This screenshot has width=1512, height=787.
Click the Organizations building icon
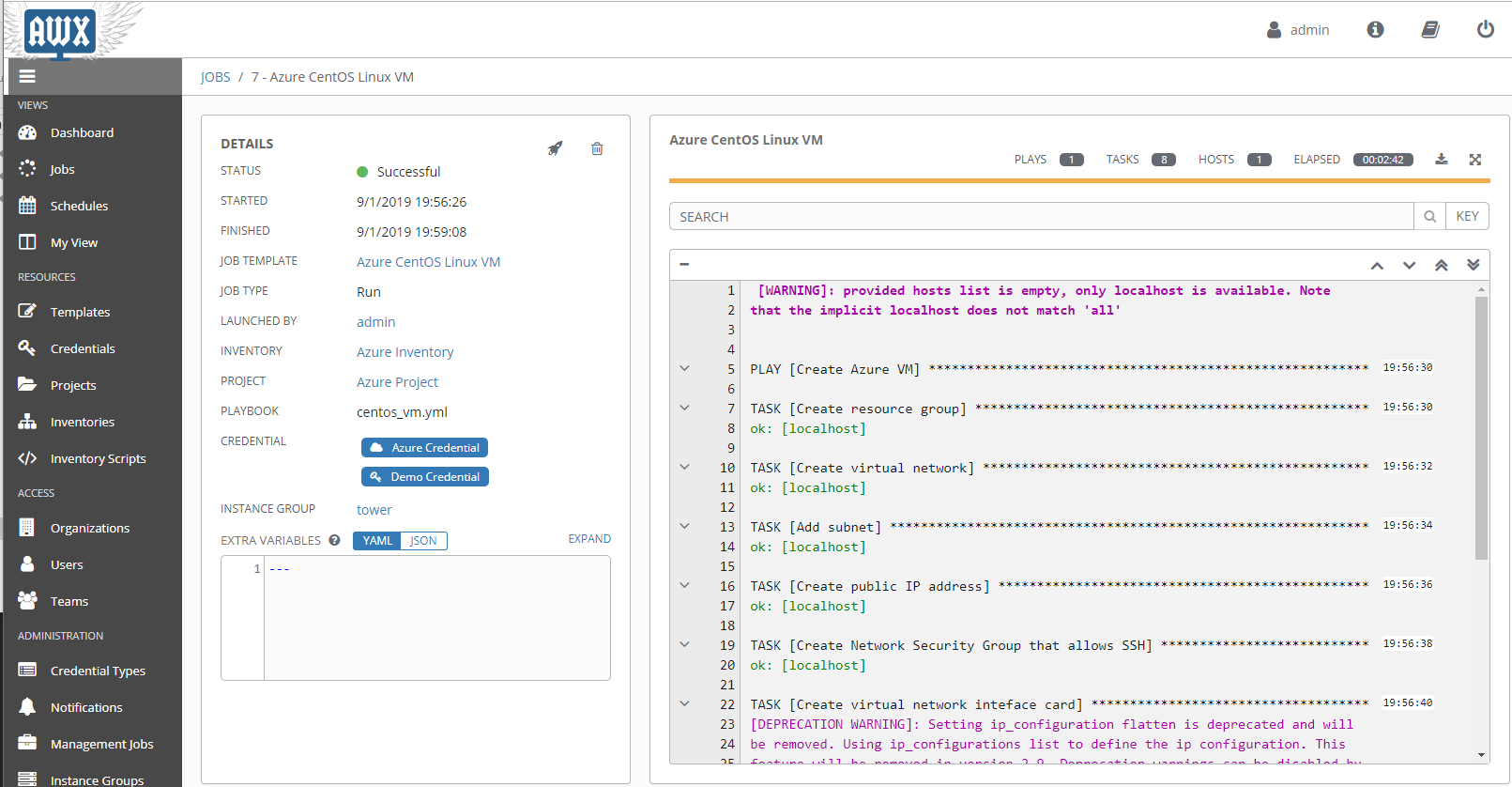[27, 527]
